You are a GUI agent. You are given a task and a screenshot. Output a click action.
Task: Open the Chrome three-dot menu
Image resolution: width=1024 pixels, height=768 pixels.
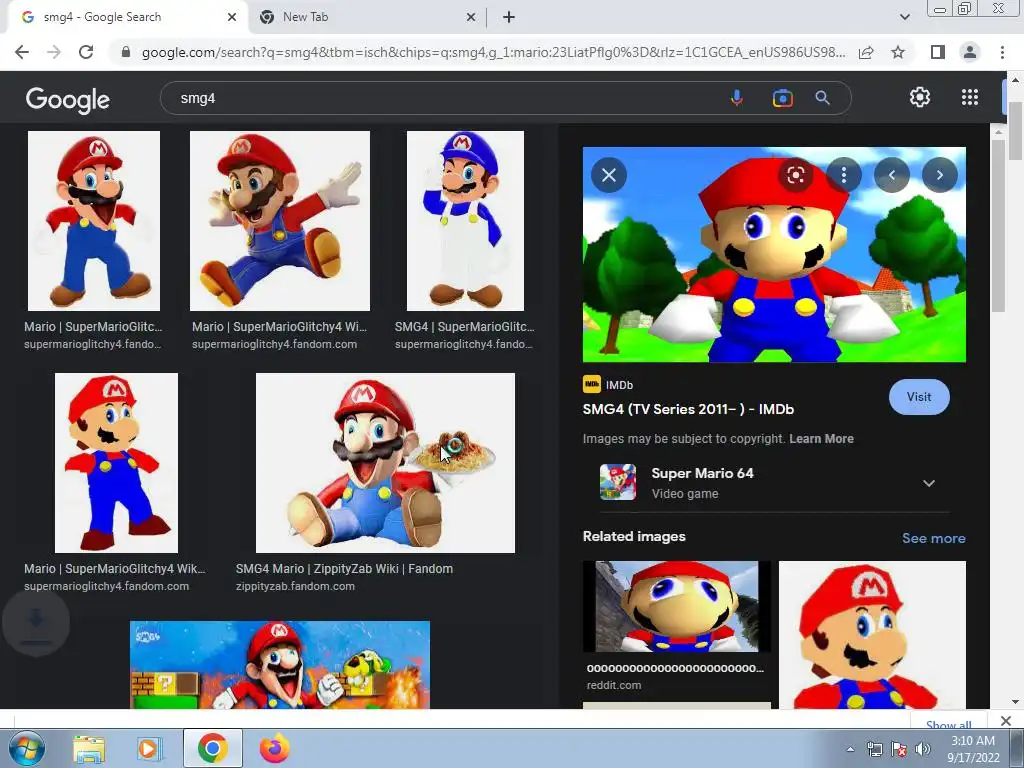click(1002, 52)
